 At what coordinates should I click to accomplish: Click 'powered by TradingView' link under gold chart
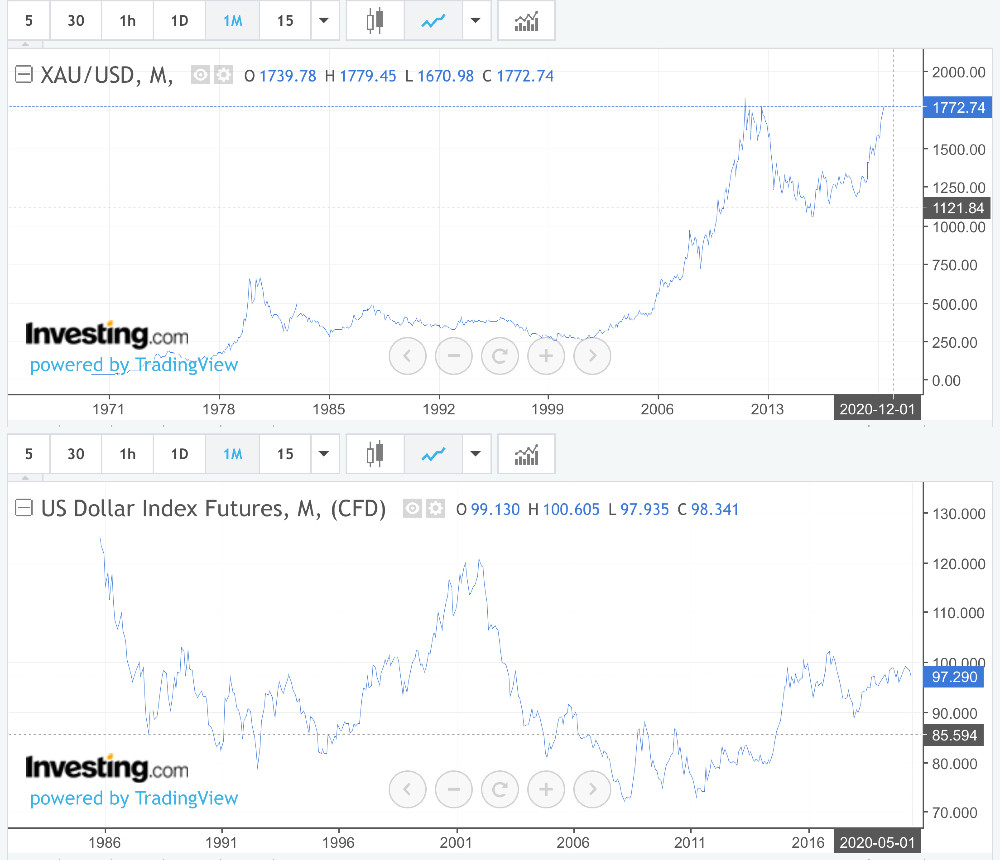coord(134,365)
